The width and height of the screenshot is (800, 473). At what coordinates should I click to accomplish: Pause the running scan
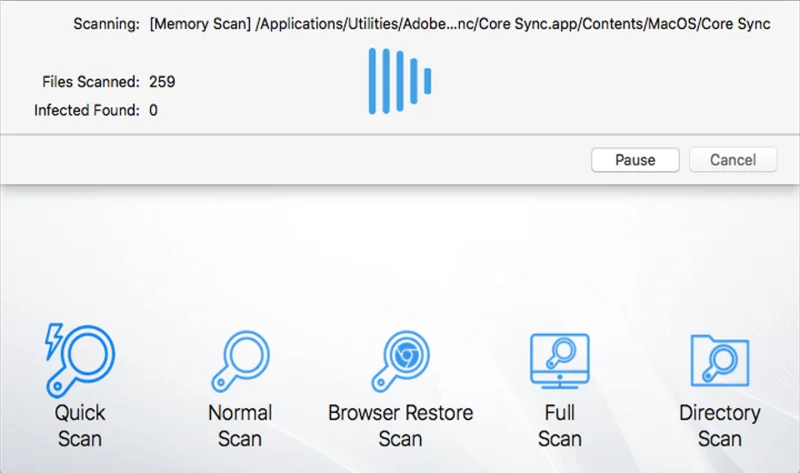click(635, 160)
